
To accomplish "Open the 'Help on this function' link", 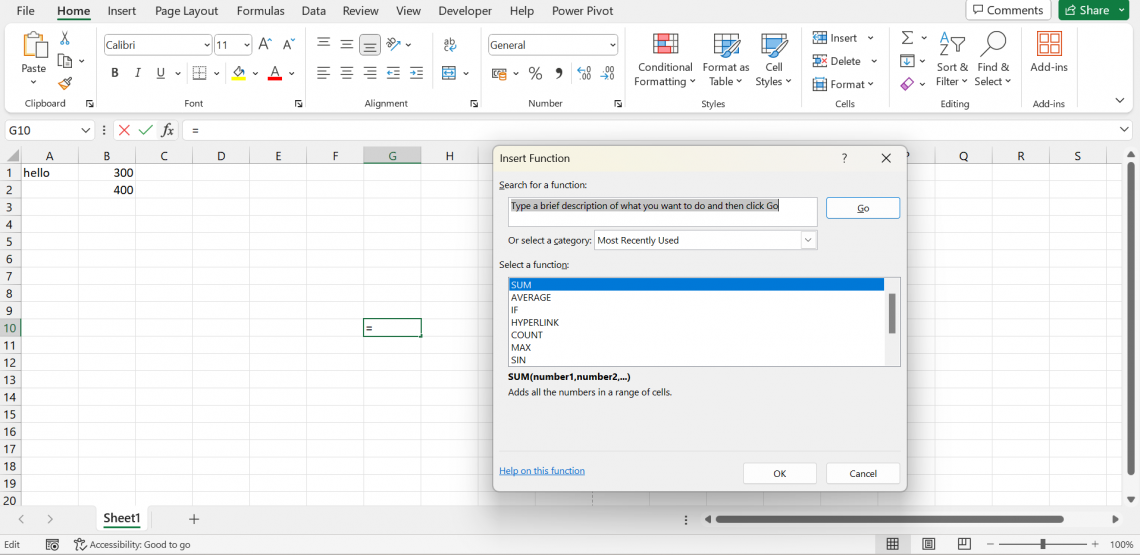I will tap(542, 471).
